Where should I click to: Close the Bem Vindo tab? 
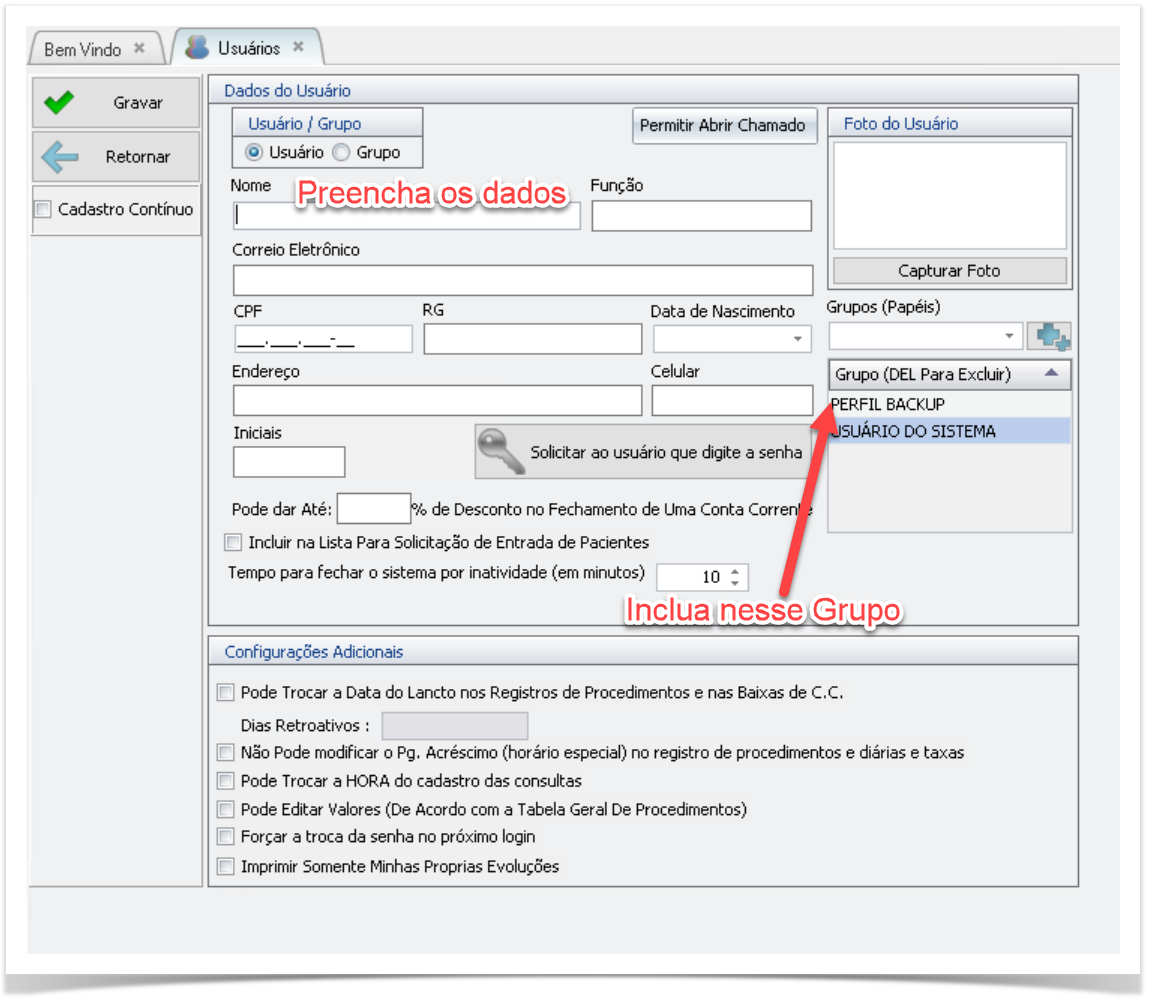[140, 48]
